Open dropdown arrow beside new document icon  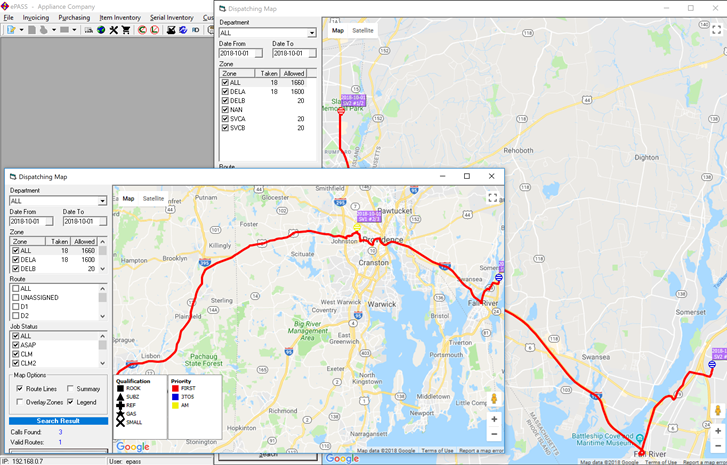pos(21,30)
